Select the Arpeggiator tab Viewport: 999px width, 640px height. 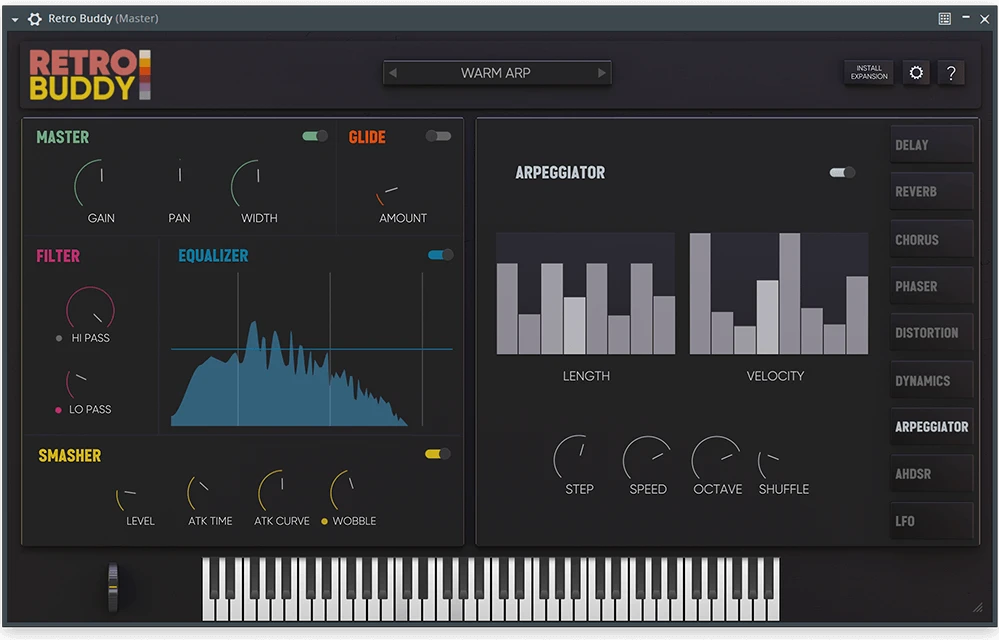click(931, 427)
